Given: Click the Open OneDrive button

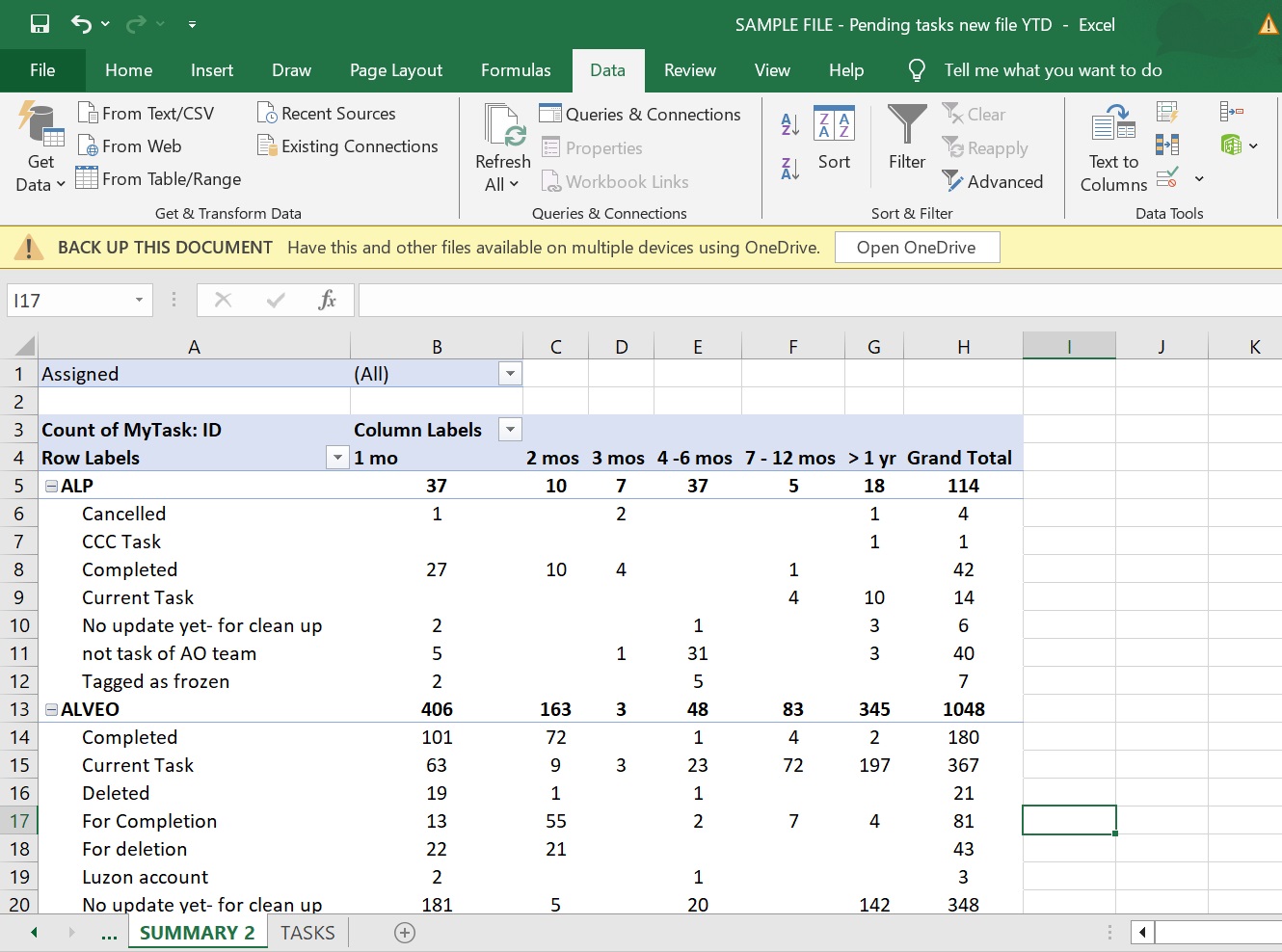Looking at the screenshot, I should click(x=916, y=248).
